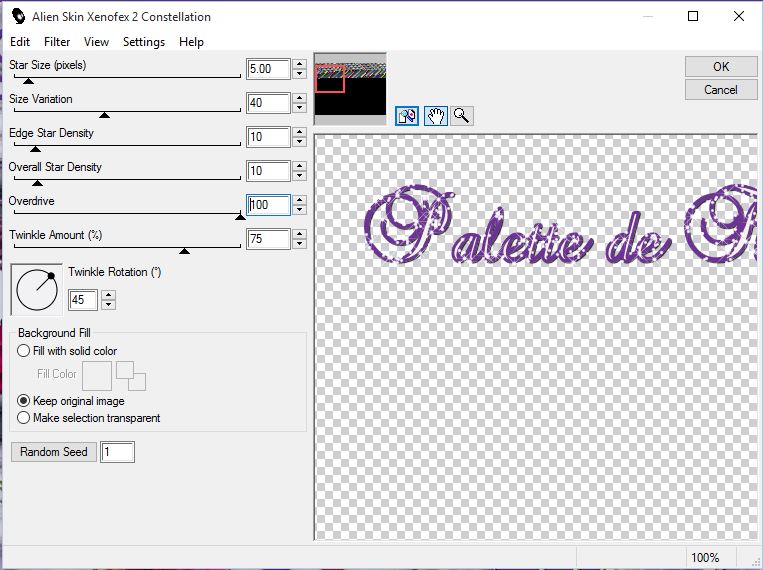Screen dimensions: 763x570
Task: Maximize the Constellation dialog window
Action: [x=693, y=16]
